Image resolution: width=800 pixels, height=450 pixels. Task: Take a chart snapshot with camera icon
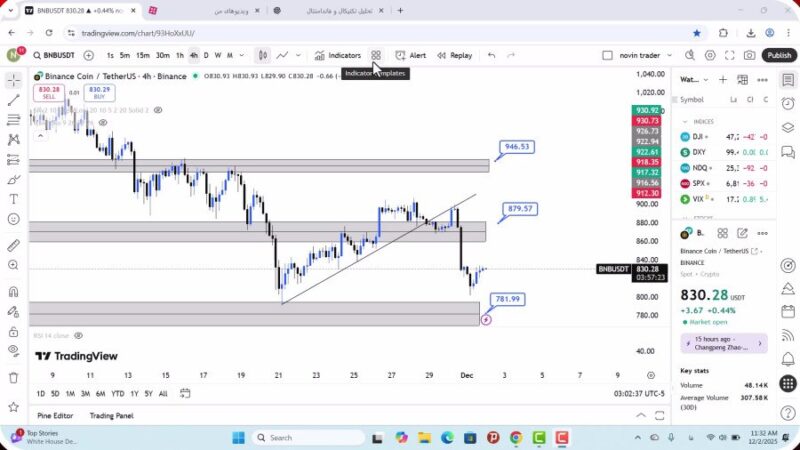(x=751, y=56)
